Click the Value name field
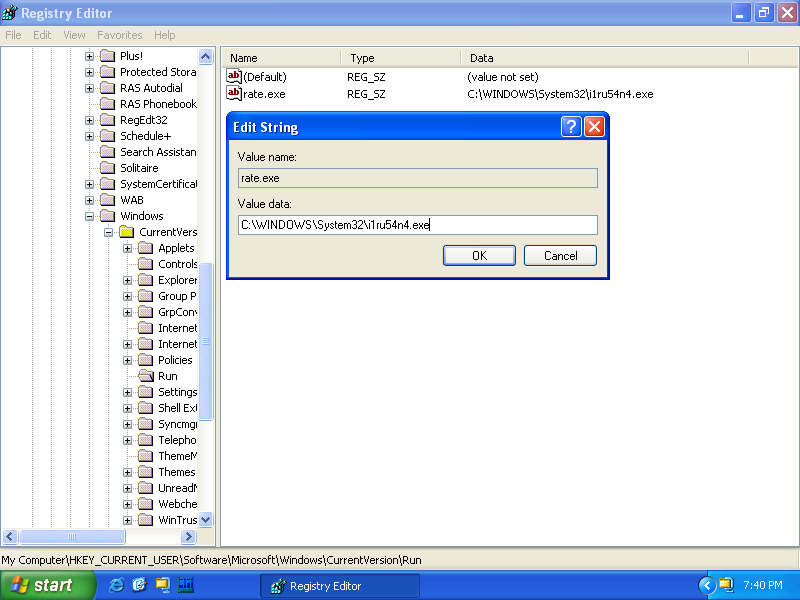 tap(418, 178)
